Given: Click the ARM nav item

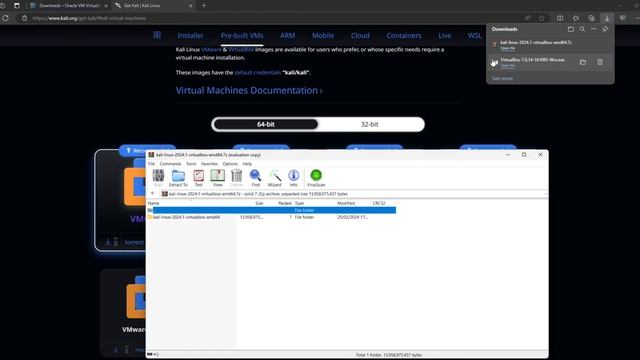Looking at the screenshot, I should pyautogui.click(x=287, y=36).
